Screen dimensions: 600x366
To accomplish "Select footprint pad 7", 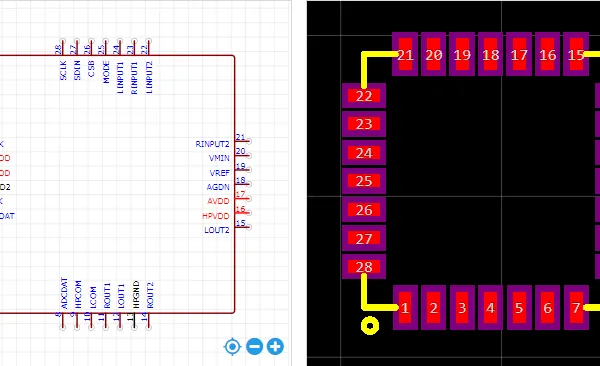I will pyautogui.click(x=576, y=307).
